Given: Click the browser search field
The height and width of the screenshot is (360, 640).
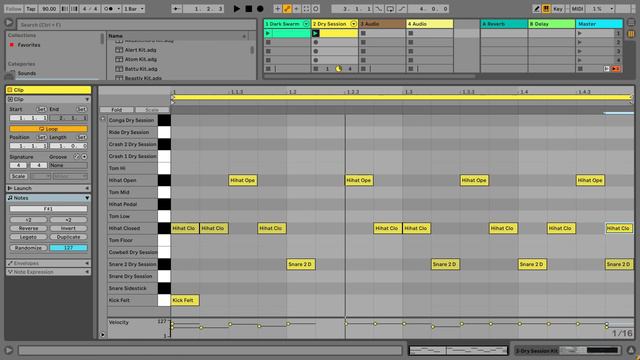Looking at the screenshot, I should click(137, 25).
